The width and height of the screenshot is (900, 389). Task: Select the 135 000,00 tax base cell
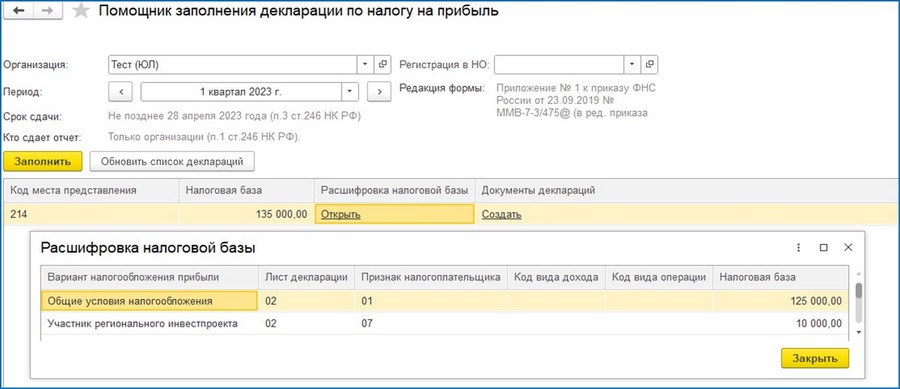[x=247, y=215]
